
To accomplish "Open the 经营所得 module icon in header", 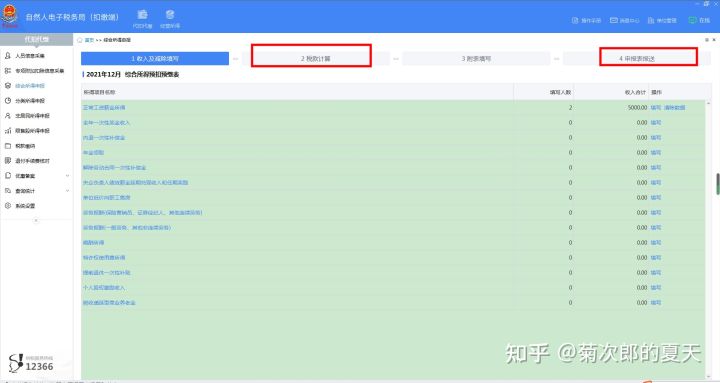I will [170, 19].
